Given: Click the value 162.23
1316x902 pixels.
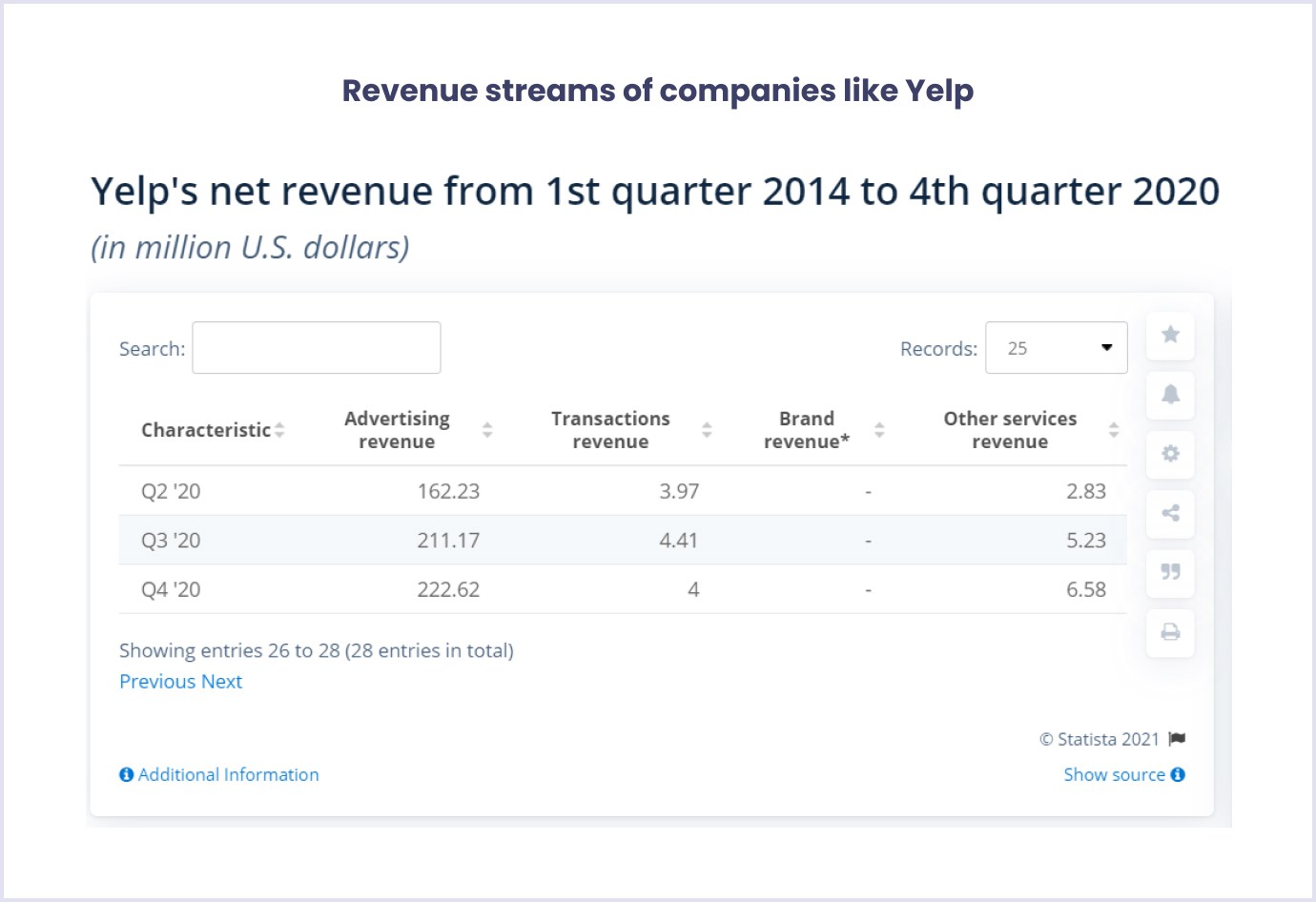Looking at the screenshot, I should click(448, 491).
